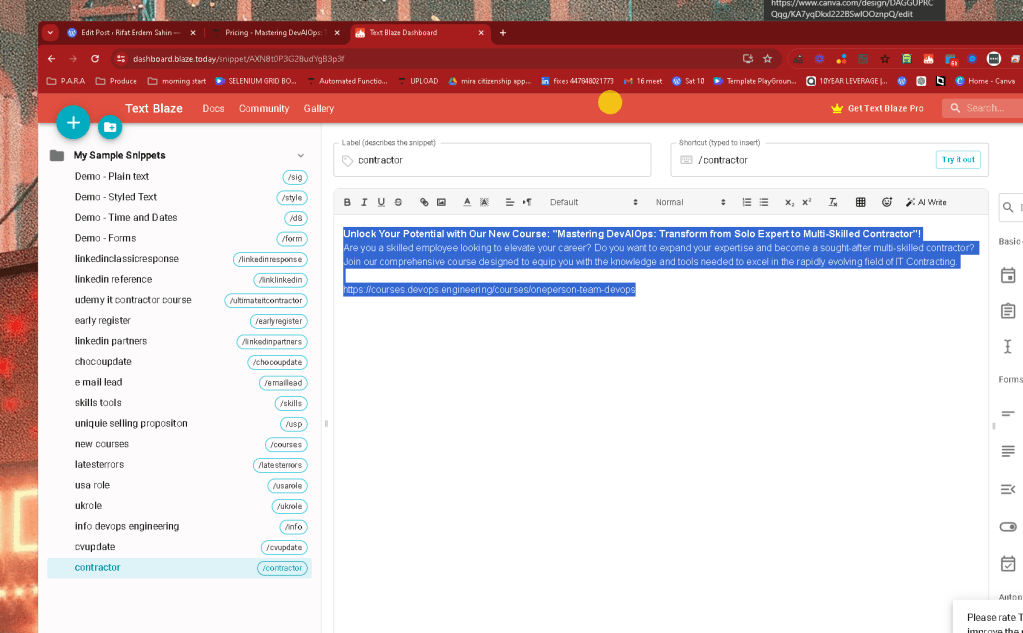Click the browser reload button

click(95, 59)
